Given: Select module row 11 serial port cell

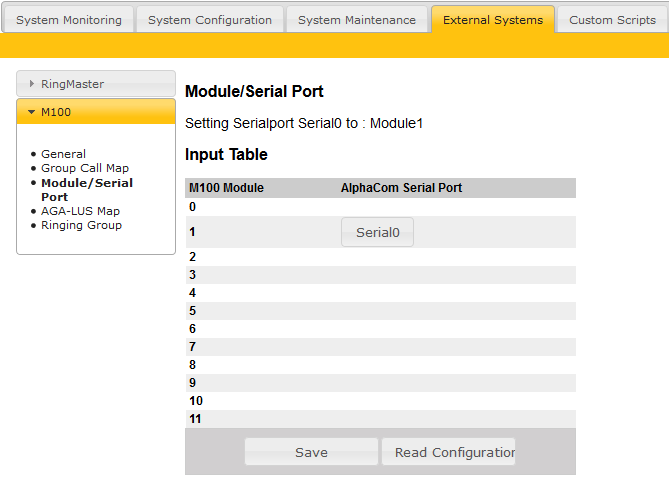Looking at the screenshot, I should [456, 419].
